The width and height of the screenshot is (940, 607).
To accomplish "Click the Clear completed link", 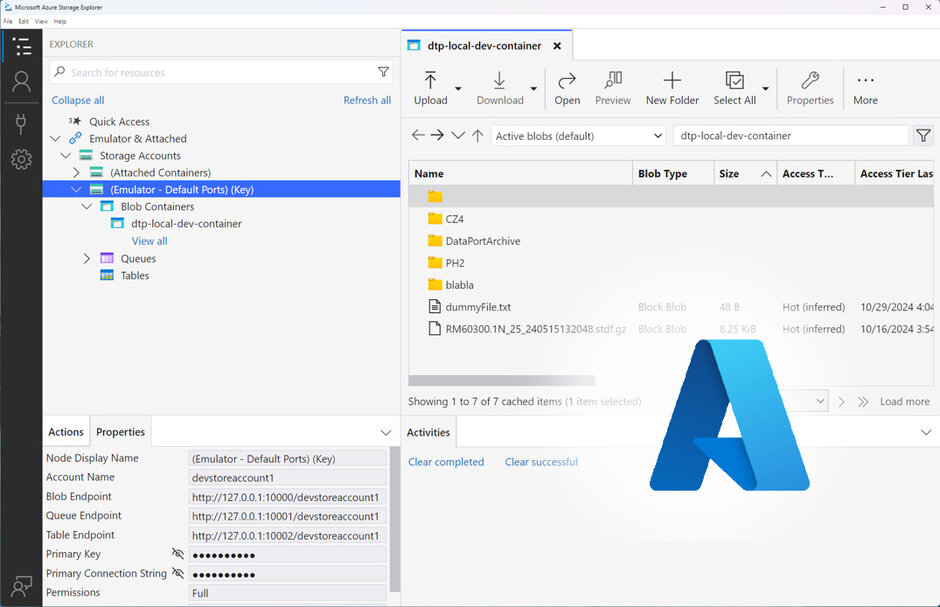I will tap(446, 462).
